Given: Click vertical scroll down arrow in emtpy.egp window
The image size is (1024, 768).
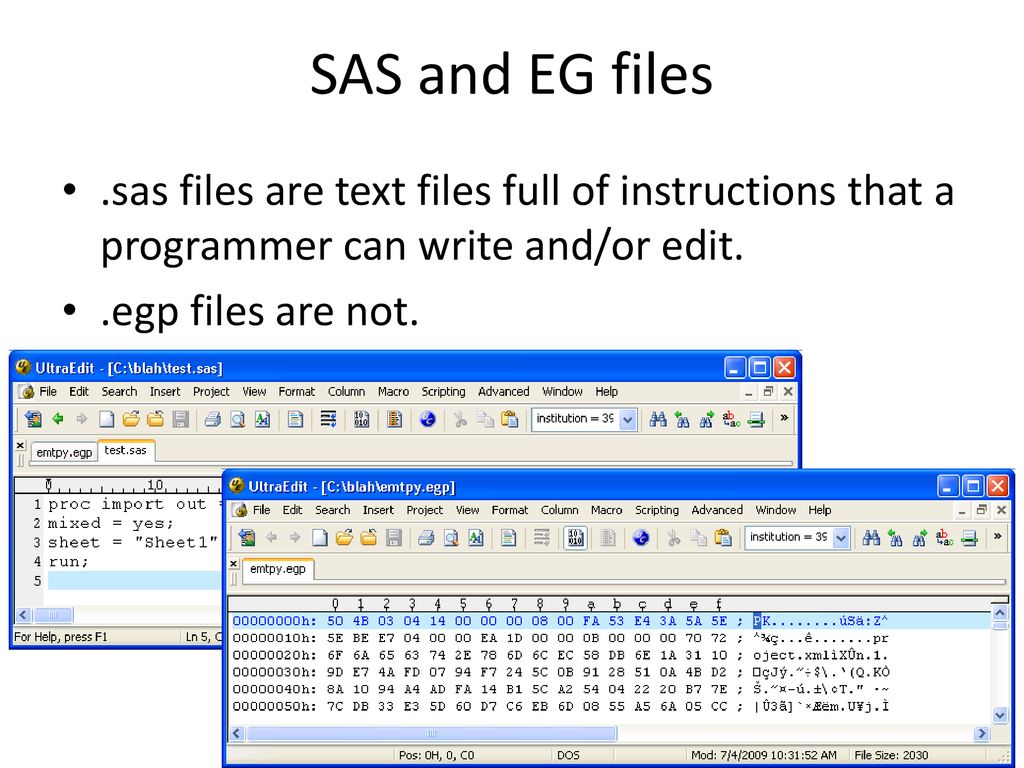Looking at the screenshot, I should pyautogui.click(x=999, y=715).
